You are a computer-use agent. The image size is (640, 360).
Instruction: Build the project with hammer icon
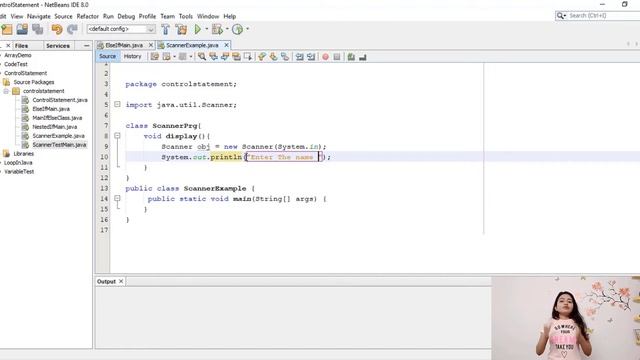tap(165, 29)
